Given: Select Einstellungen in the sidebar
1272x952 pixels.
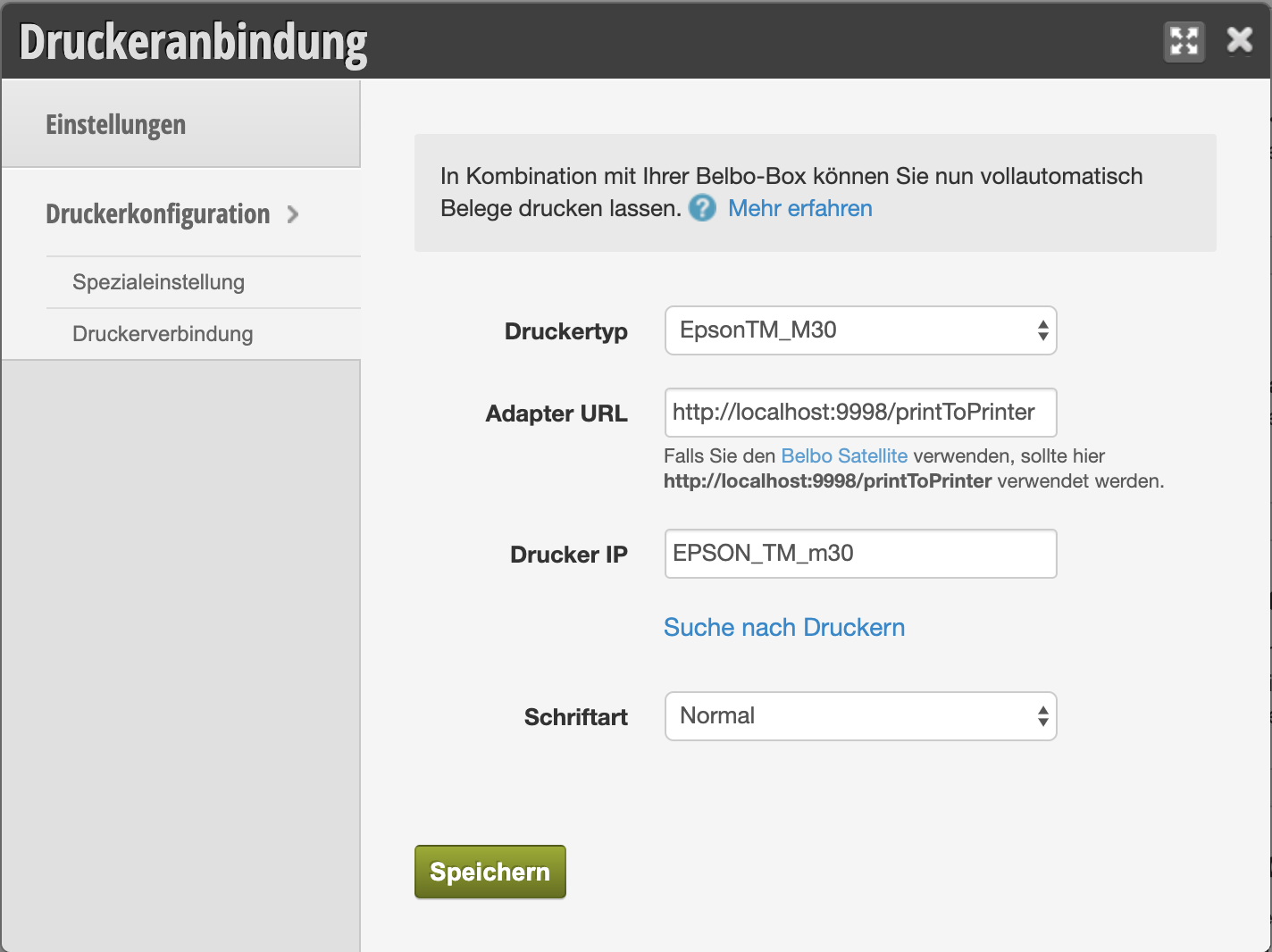Looking at the screenshot, I should point(115,124).
